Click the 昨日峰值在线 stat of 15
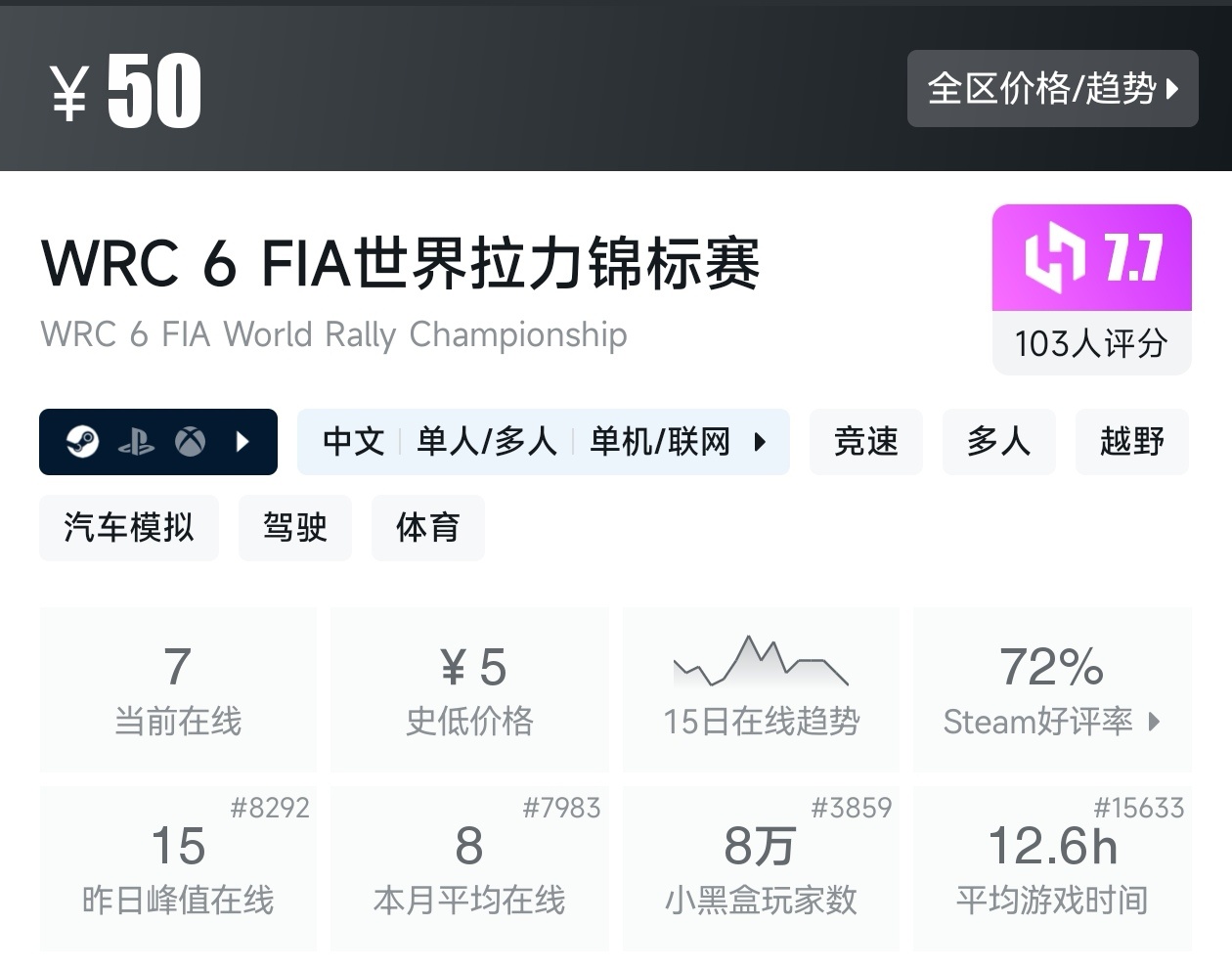The height and width of the screenshot is (969, 1232). click(178, 868)
